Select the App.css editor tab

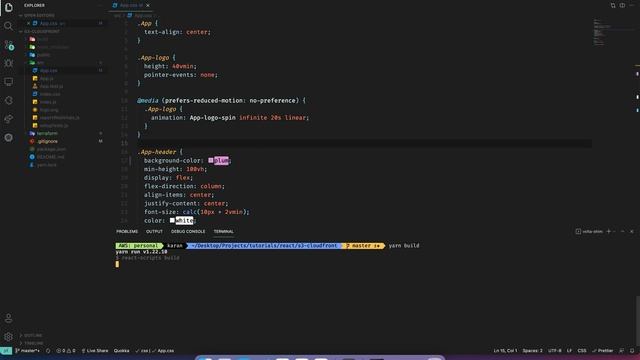click(x=131, y=5)
